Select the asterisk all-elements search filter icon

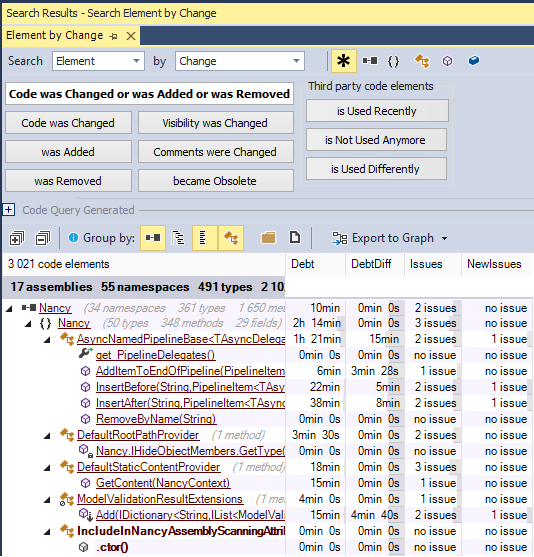click(x=343, y=61)
